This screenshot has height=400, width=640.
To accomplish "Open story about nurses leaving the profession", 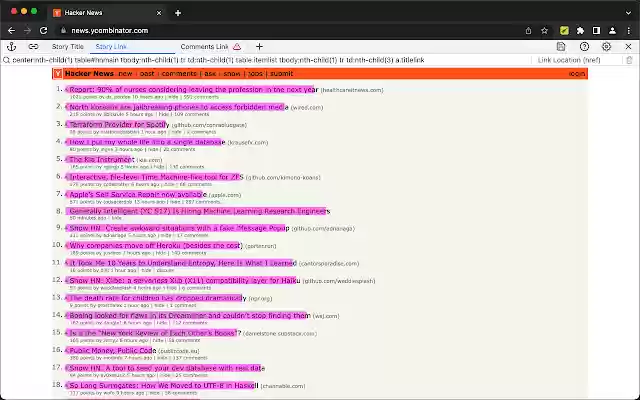I will [x=194, y=89].
